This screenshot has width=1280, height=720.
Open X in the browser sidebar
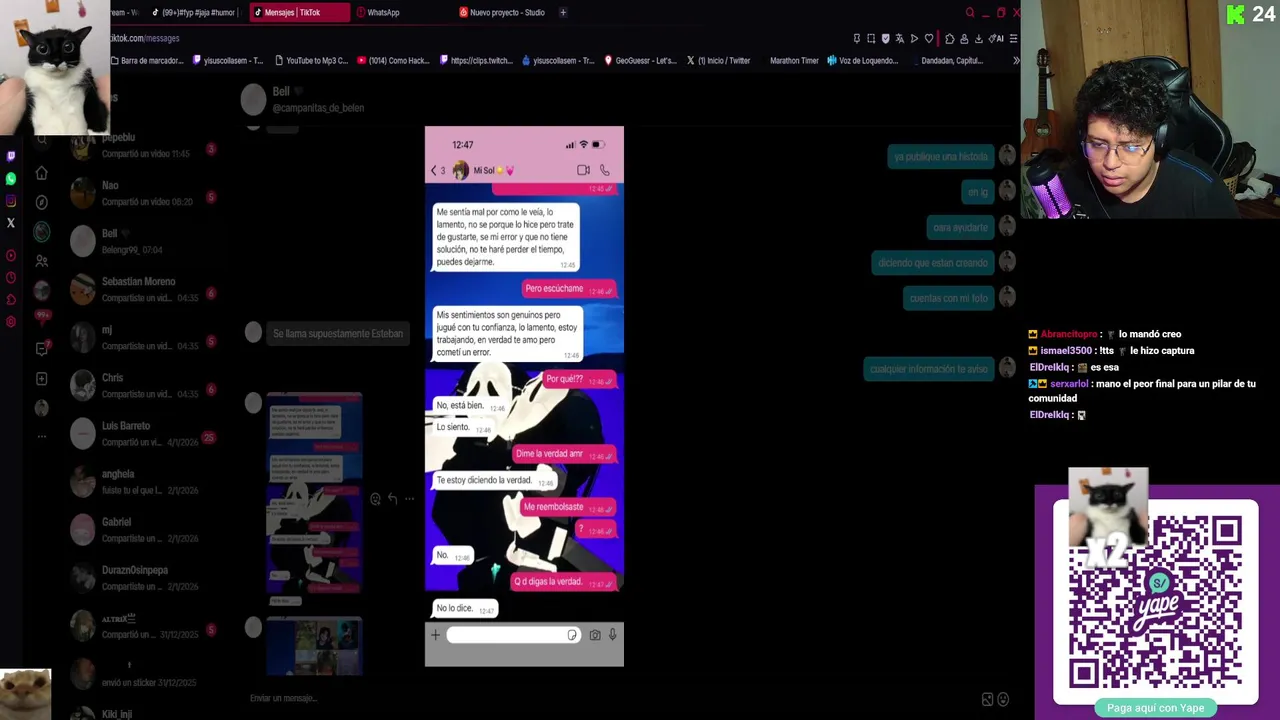click(11, 223)
